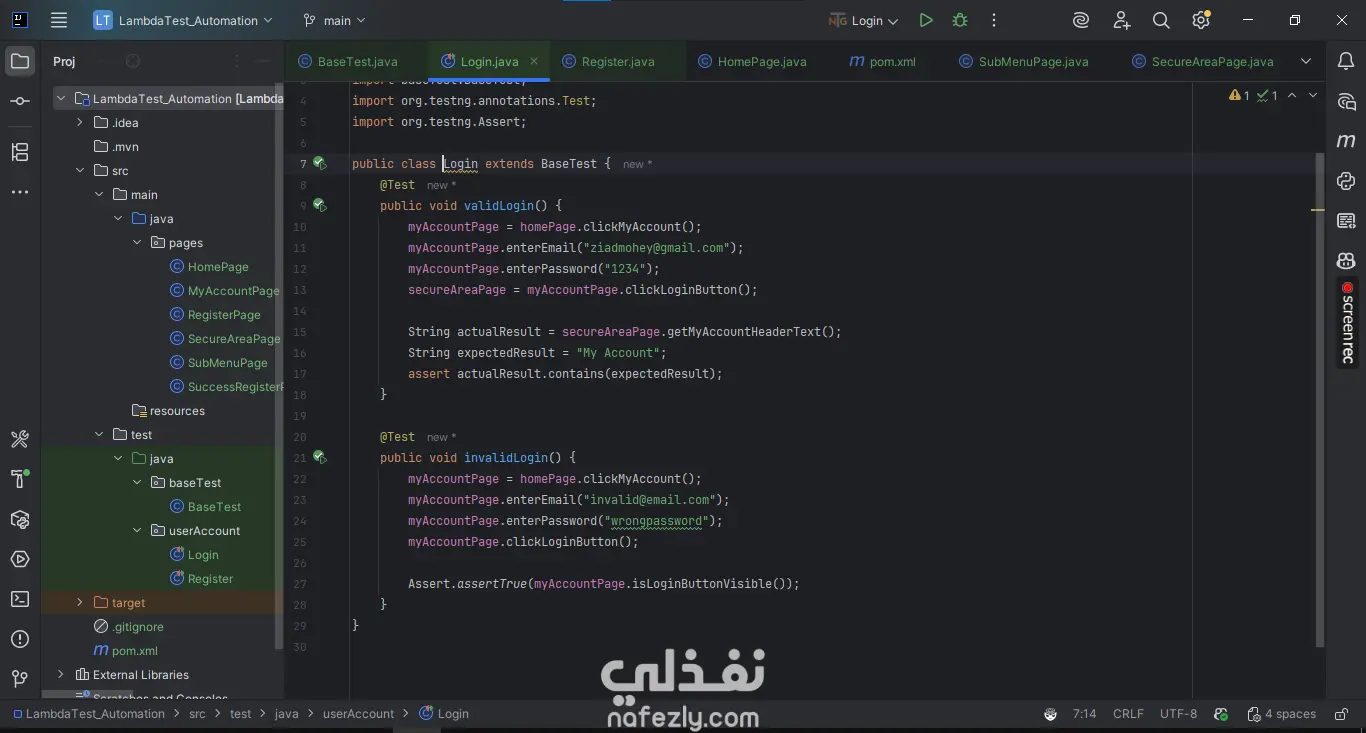Viewport: 1366px width, 733px height.
Task: Open the Problems tool window
Action: (x=20, y=640)
